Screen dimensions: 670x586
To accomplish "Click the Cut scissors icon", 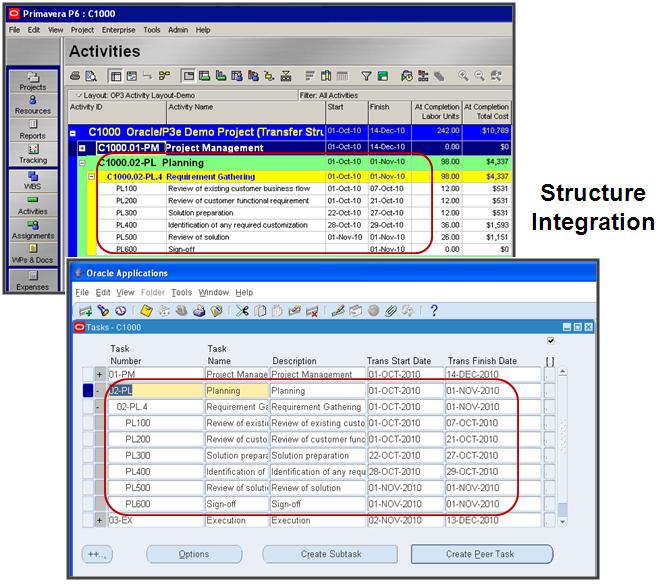I will tap(242, 311).
